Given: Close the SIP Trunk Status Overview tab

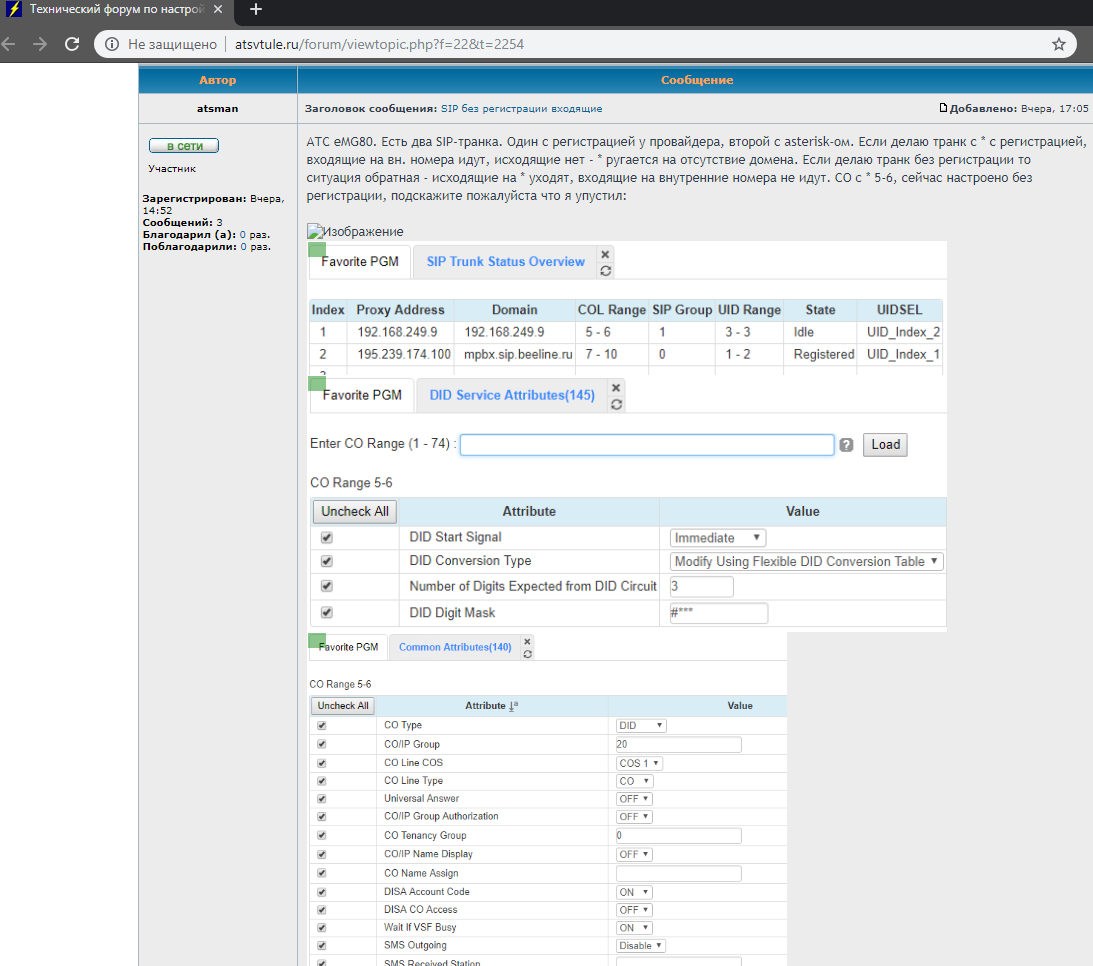Looking at the screenshot, I should pyautogui.click(x=605, y=254).
